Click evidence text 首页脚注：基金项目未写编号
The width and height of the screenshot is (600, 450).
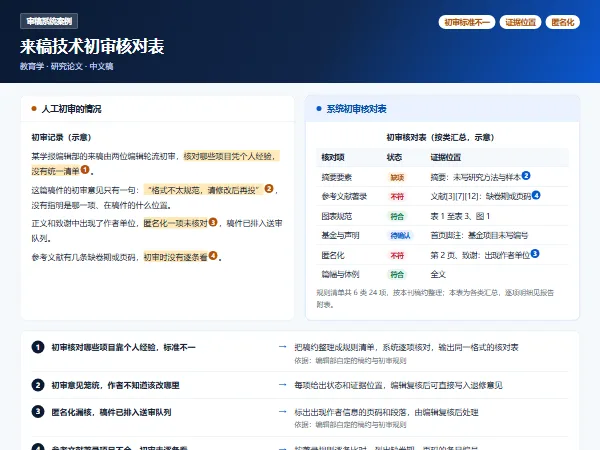pyautogui.click(x=479, y=236)
